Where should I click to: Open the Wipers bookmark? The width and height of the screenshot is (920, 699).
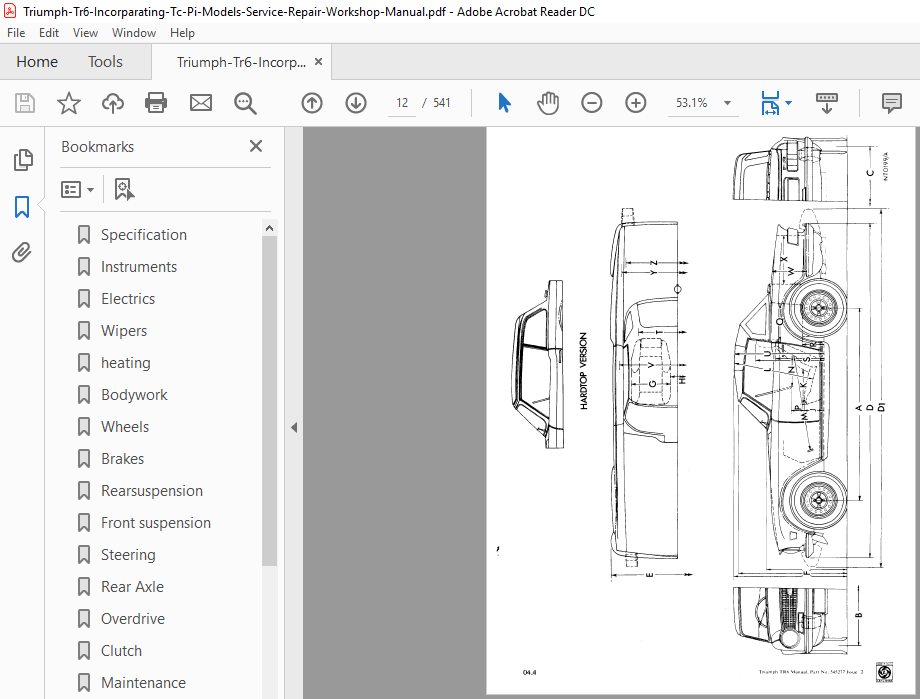click(124, 331)
